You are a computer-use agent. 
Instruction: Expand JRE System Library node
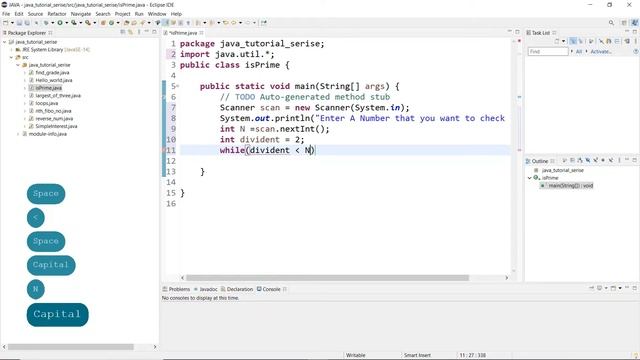tap(11, 50)
